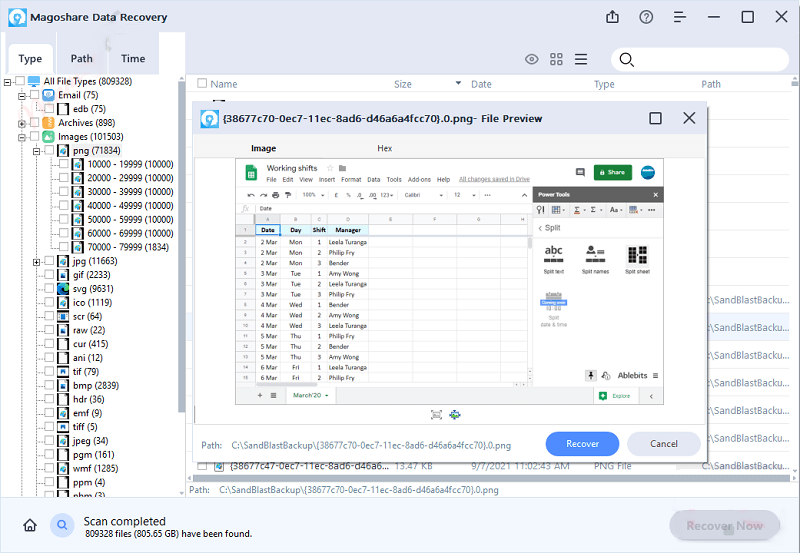Click the search magnifier icon
This screenshot has height=553, width=800.
coord(627,60)
